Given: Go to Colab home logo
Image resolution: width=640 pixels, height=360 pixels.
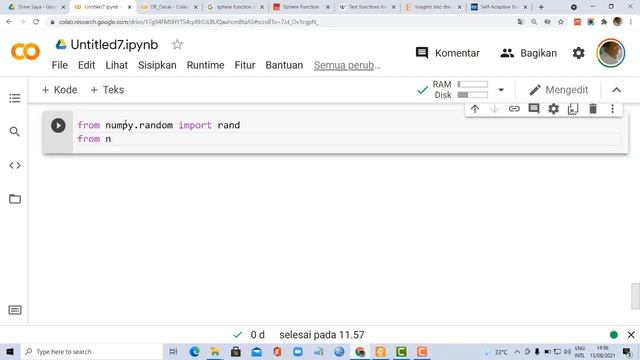Looking at the screenshot, I should [25, 52].
